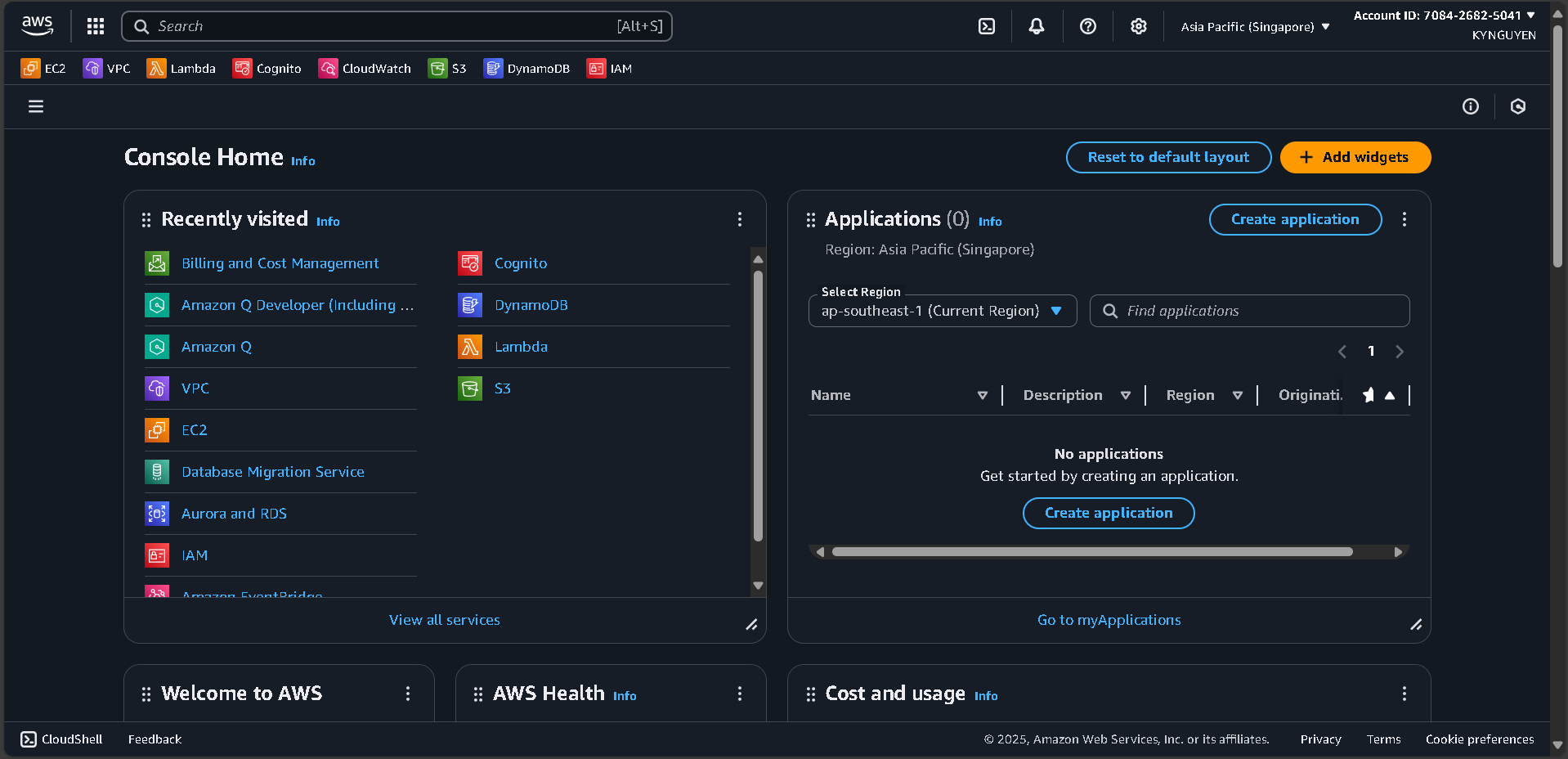Open the DynamoDB favorites shortcut
This screenshot has width=1568, height=759.
tap(526, 68)
